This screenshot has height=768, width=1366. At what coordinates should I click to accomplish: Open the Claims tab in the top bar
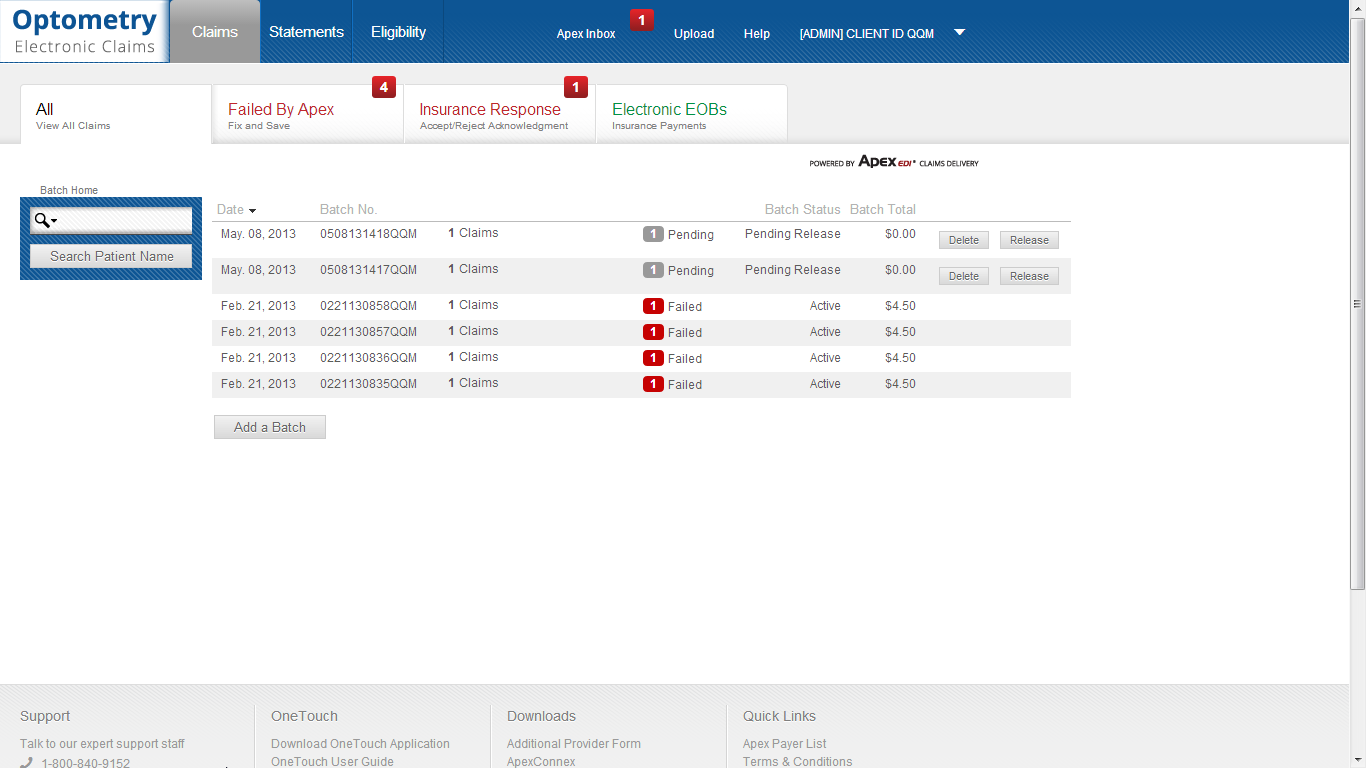215,32
